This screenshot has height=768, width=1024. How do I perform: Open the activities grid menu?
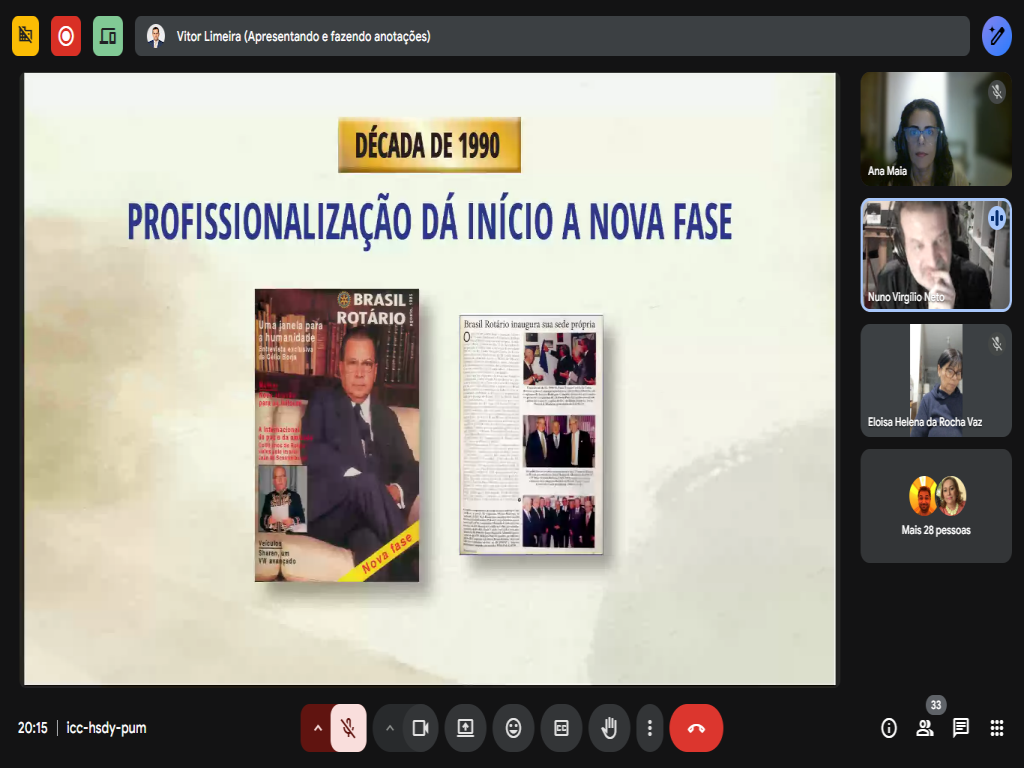tap(997, 728)
